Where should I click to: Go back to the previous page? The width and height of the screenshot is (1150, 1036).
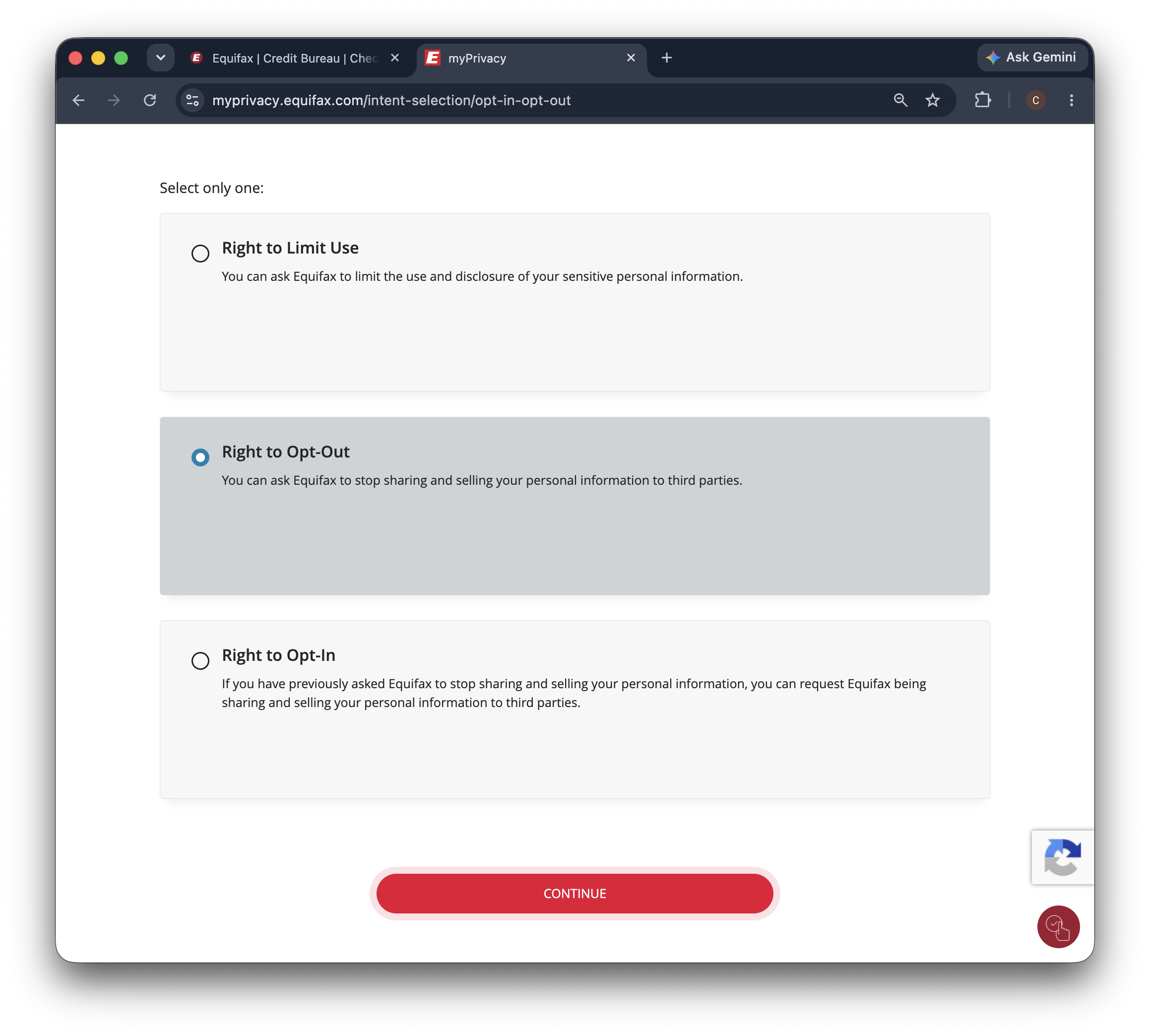pos(78,100)
